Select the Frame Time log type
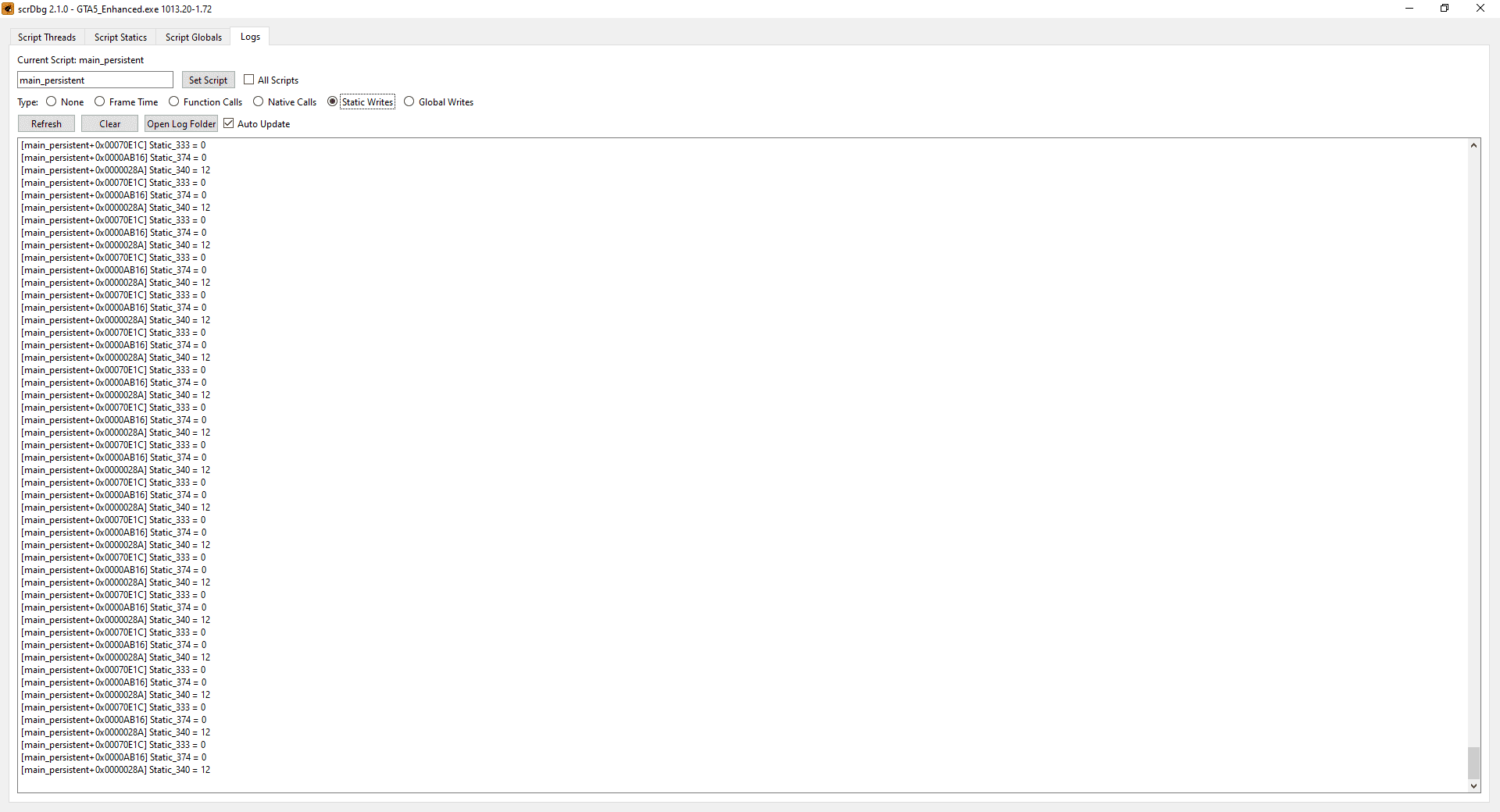This screenshot has width=1500, height=812. [x=100, y=101]
